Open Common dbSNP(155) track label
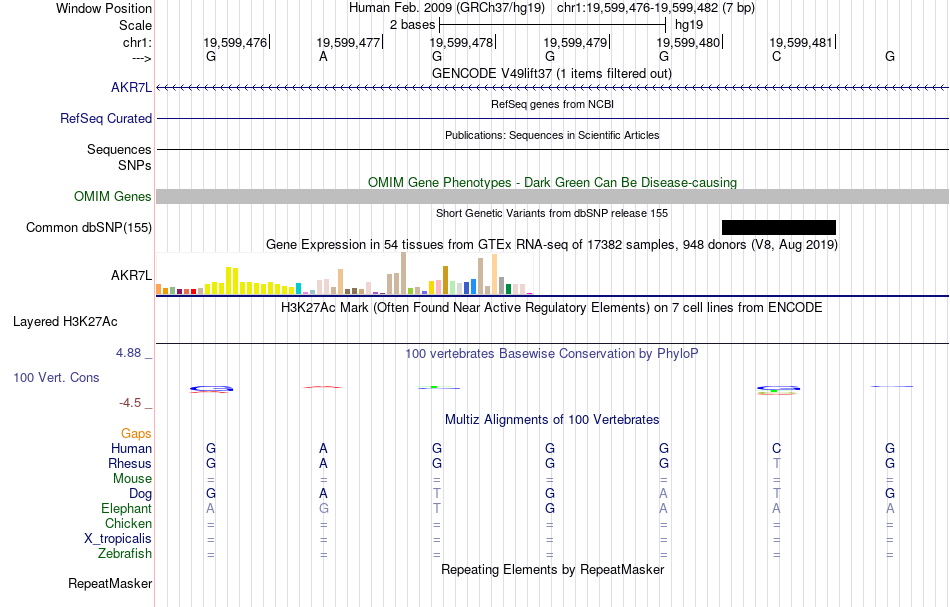This screenshot has height=607, width=950. [x=88, y=228]
